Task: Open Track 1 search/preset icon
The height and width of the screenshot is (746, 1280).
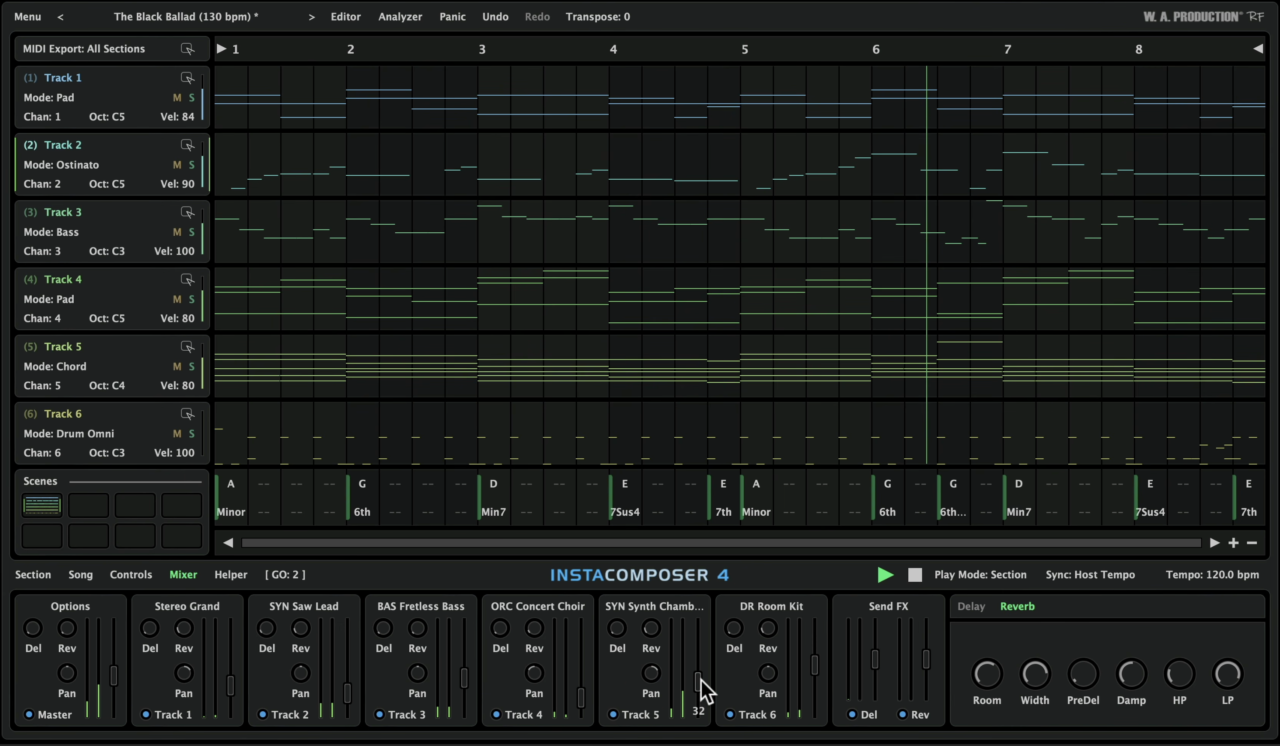Action: point(187,78)
